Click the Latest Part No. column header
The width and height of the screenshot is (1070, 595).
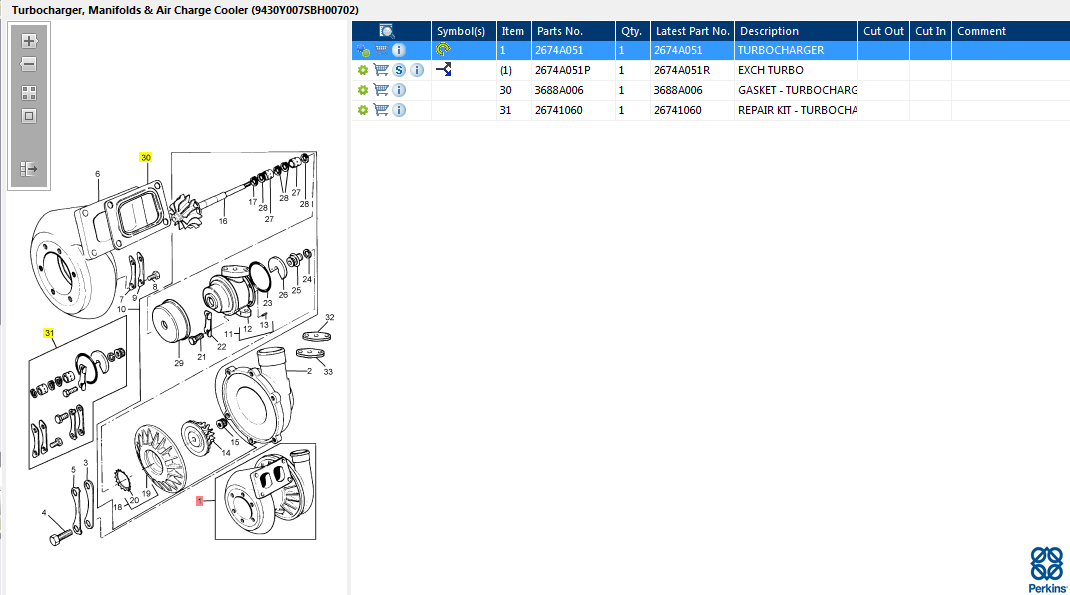pyautogui.click(x=692, y=31)
